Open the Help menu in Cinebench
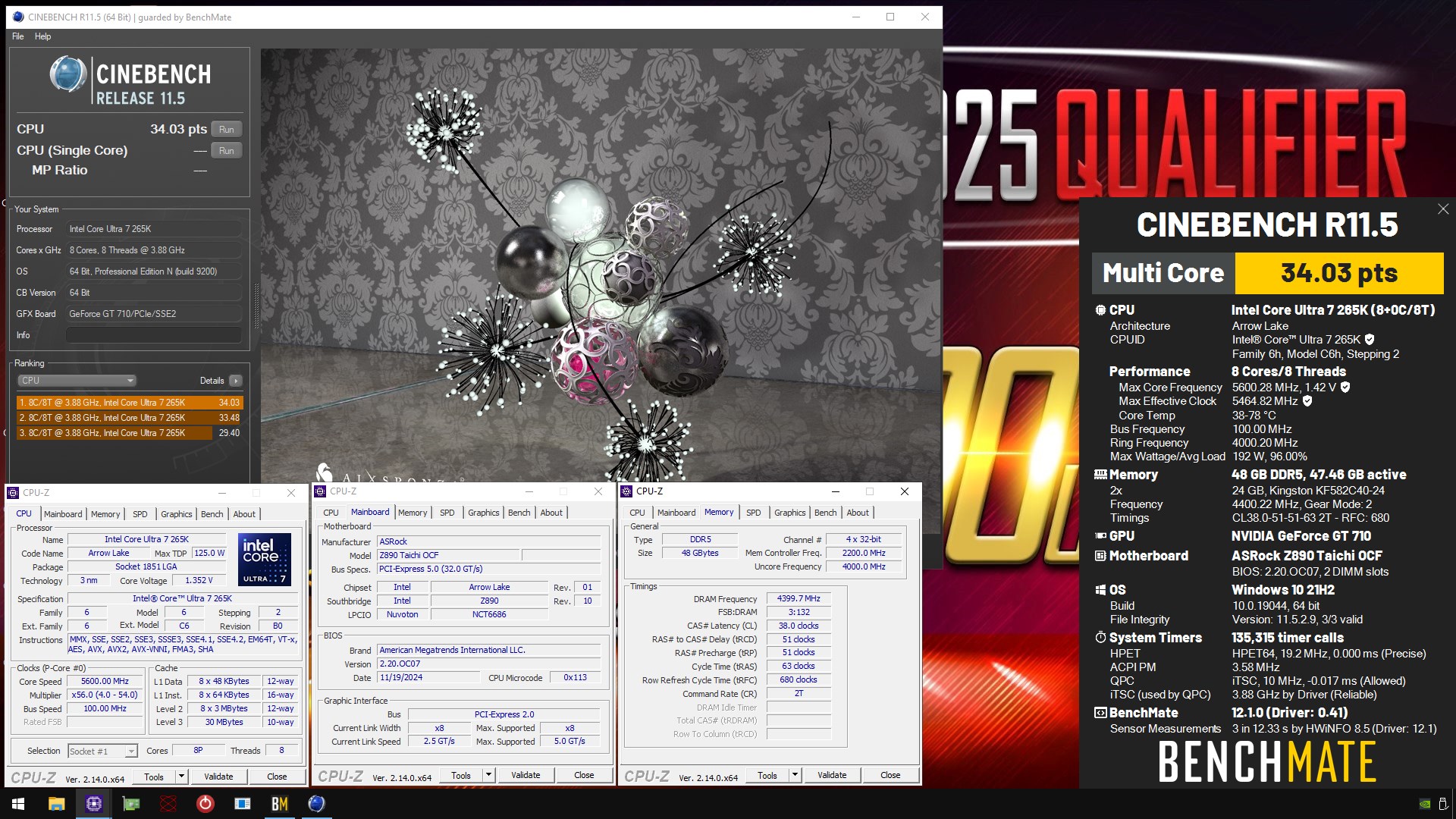This screenshot has width=1456, height=819. tap(43, 36)
